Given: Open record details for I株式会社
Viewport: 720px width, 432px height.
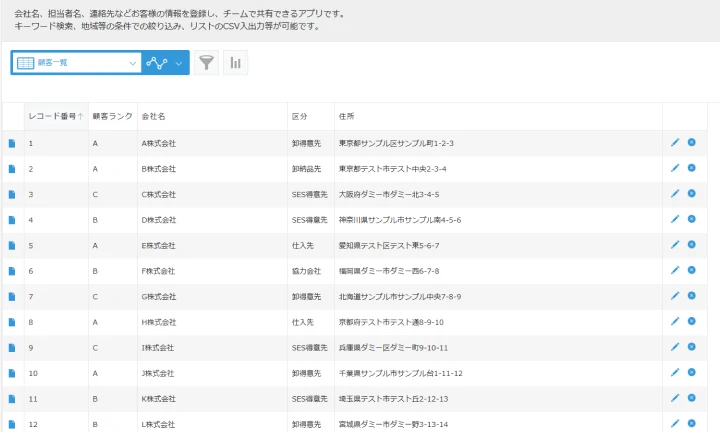Looking at the screenshot, I should [x=12, y=348].
